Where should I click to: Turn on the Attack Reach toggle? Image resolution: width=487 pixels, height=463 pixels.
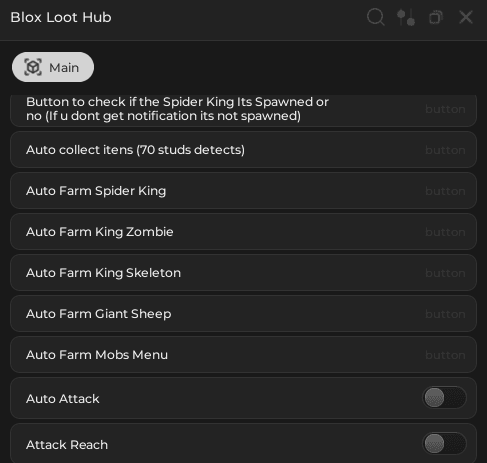444,443
